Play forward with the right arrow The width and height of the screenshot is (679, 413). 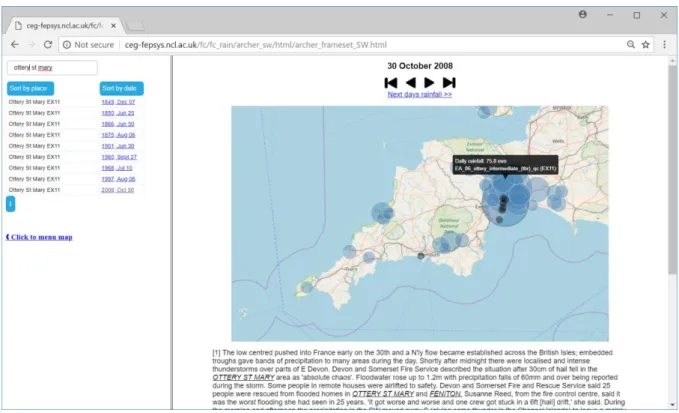click(x=429, y=83)
